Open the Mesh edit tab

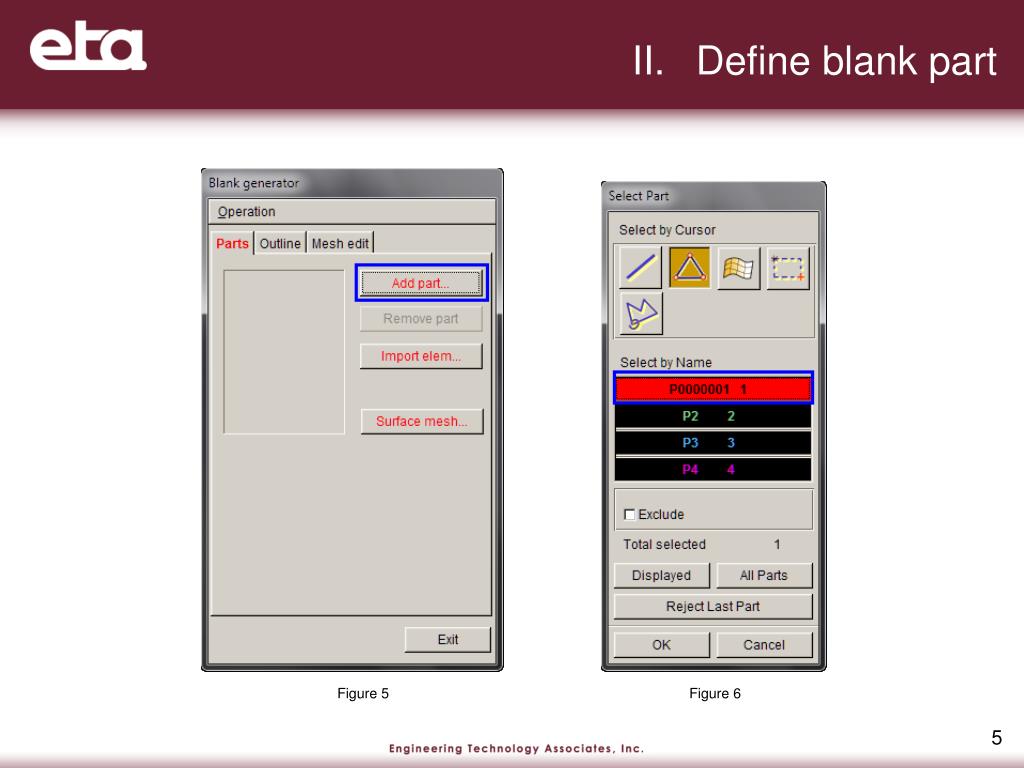click(340, 244)
